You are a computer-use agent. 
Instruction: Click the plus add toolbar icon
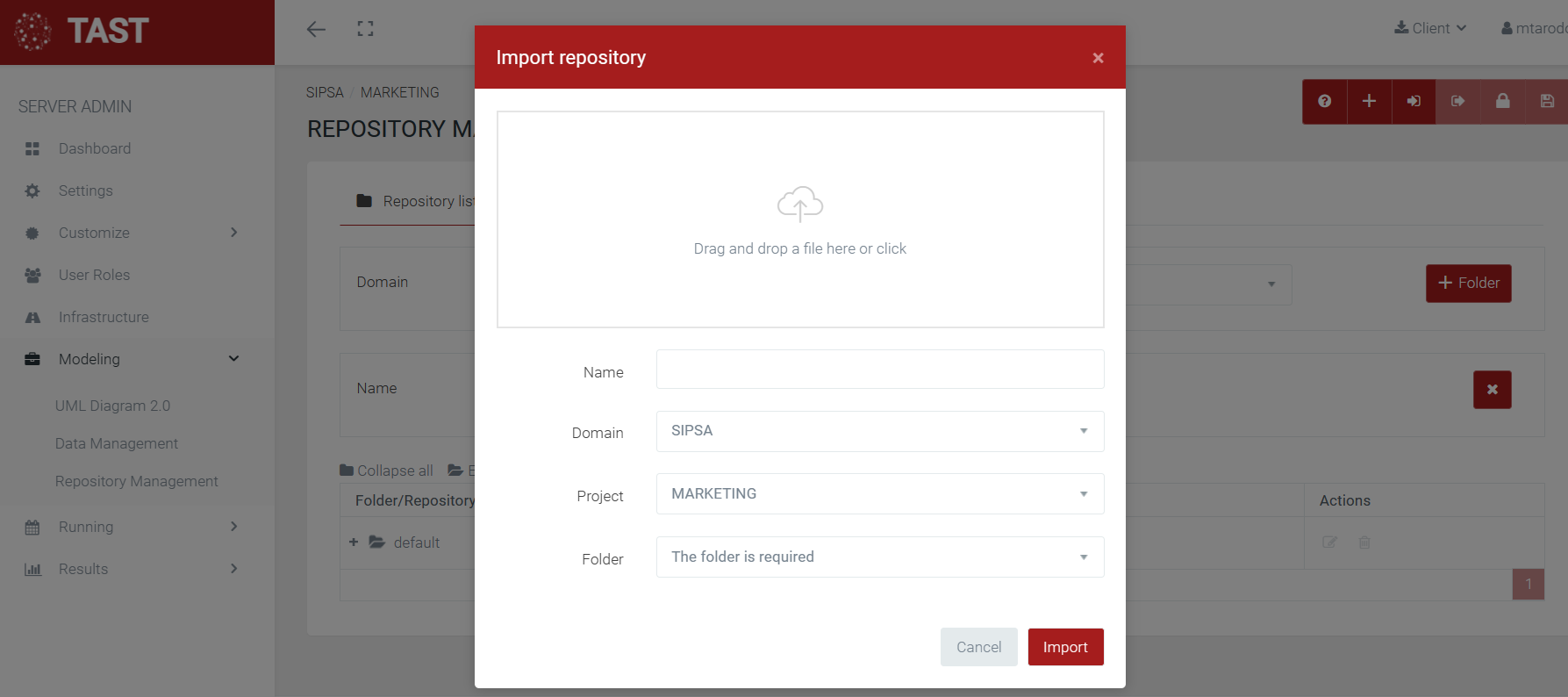(x=1369, y=101)
